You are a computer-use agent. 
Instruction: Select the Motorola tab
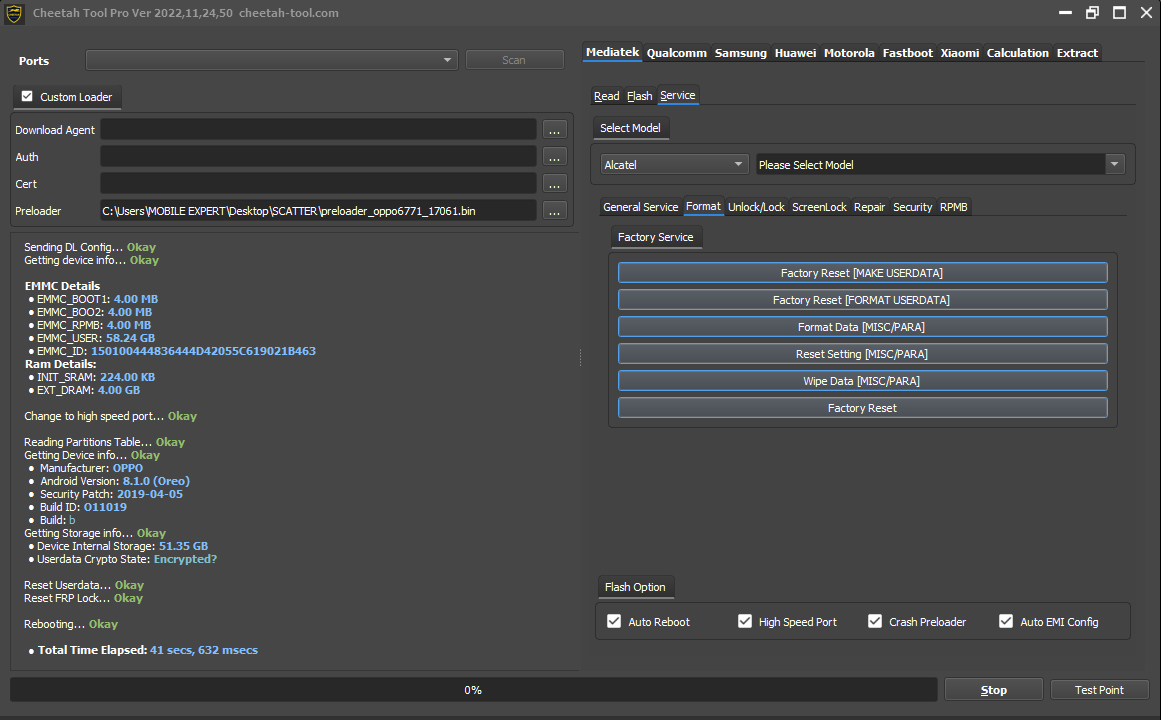pos(849,53)
